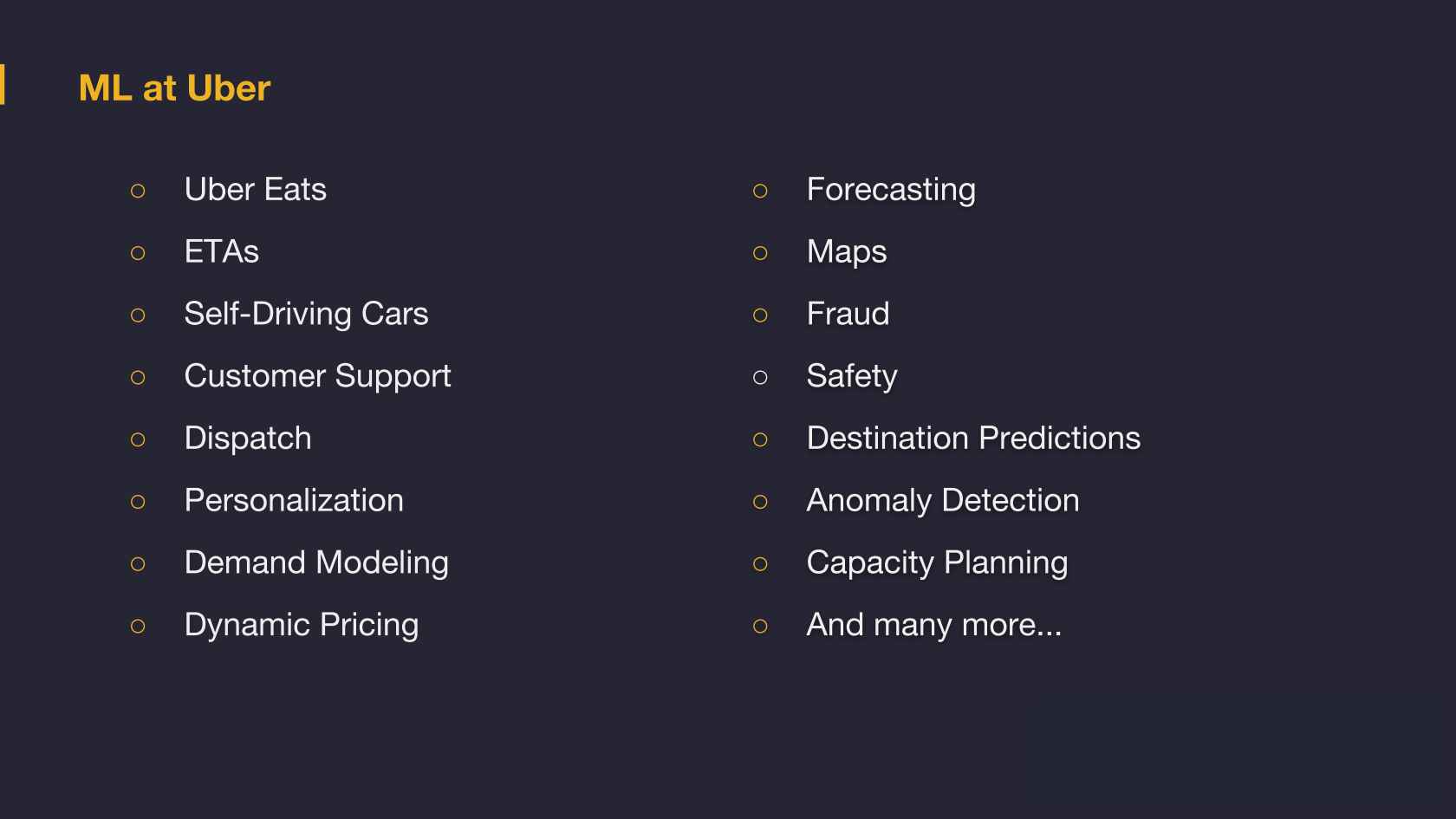The width and height of the screenshot is (1456, 819).
Task: Select the "Fraud" entry
Action: coord(848,314)
